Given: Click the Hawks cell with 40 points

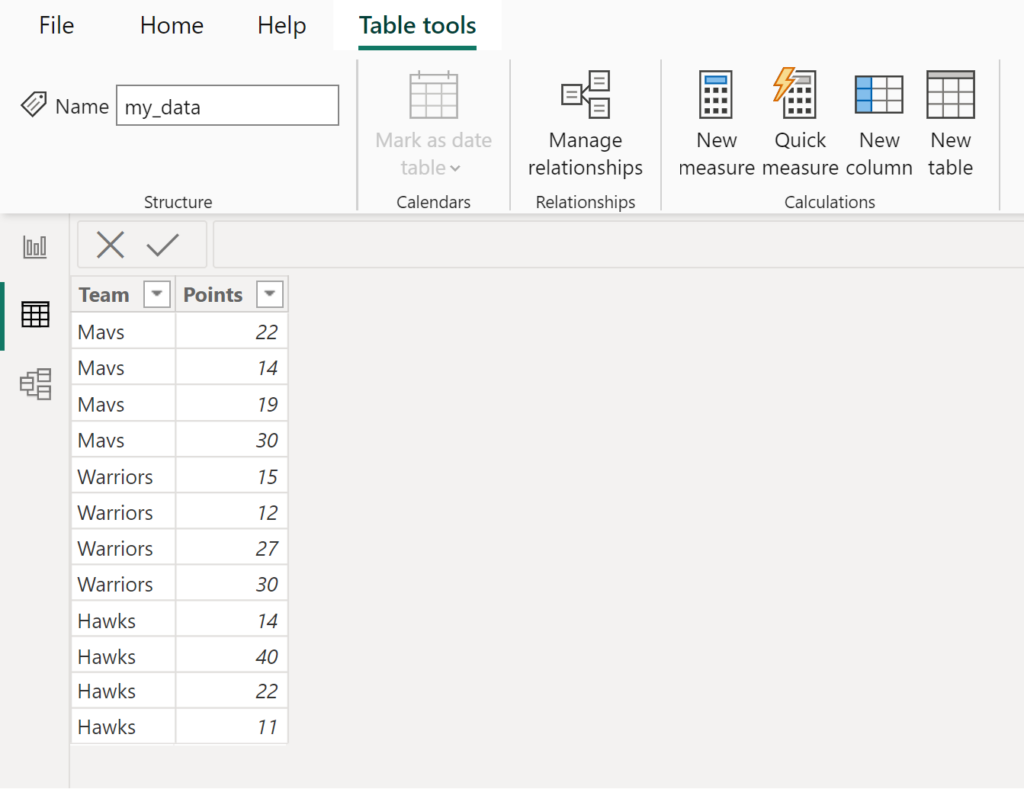Looking at the screenshot, I should 123,656.
